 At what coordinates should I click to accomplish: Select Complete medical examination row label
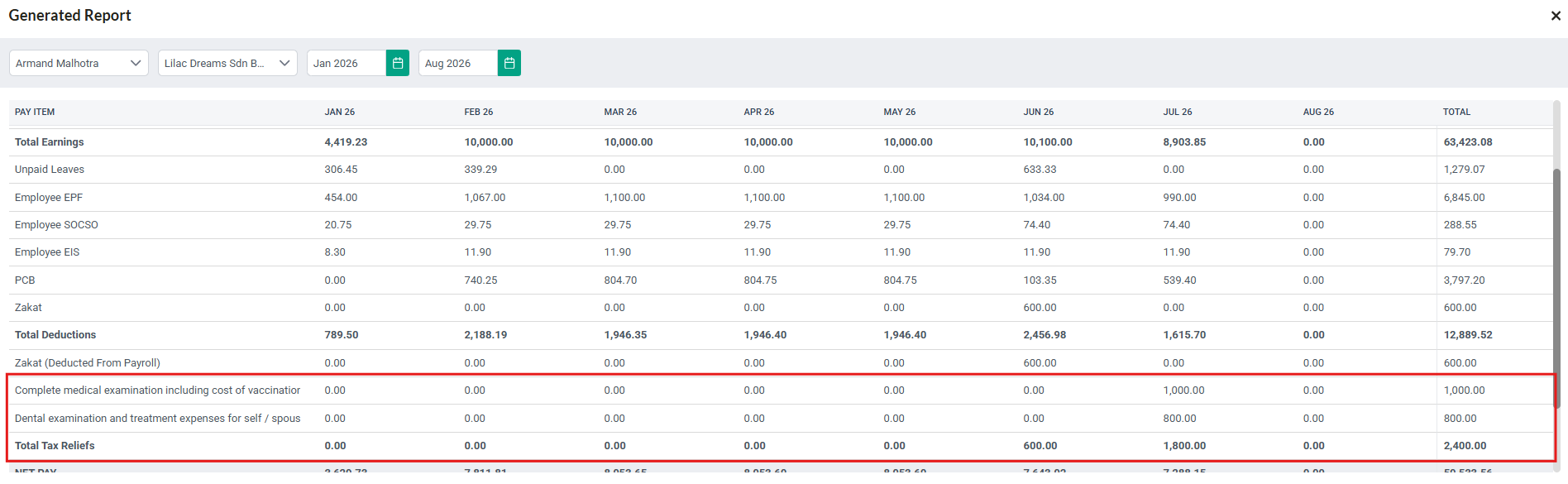(158, 391)
